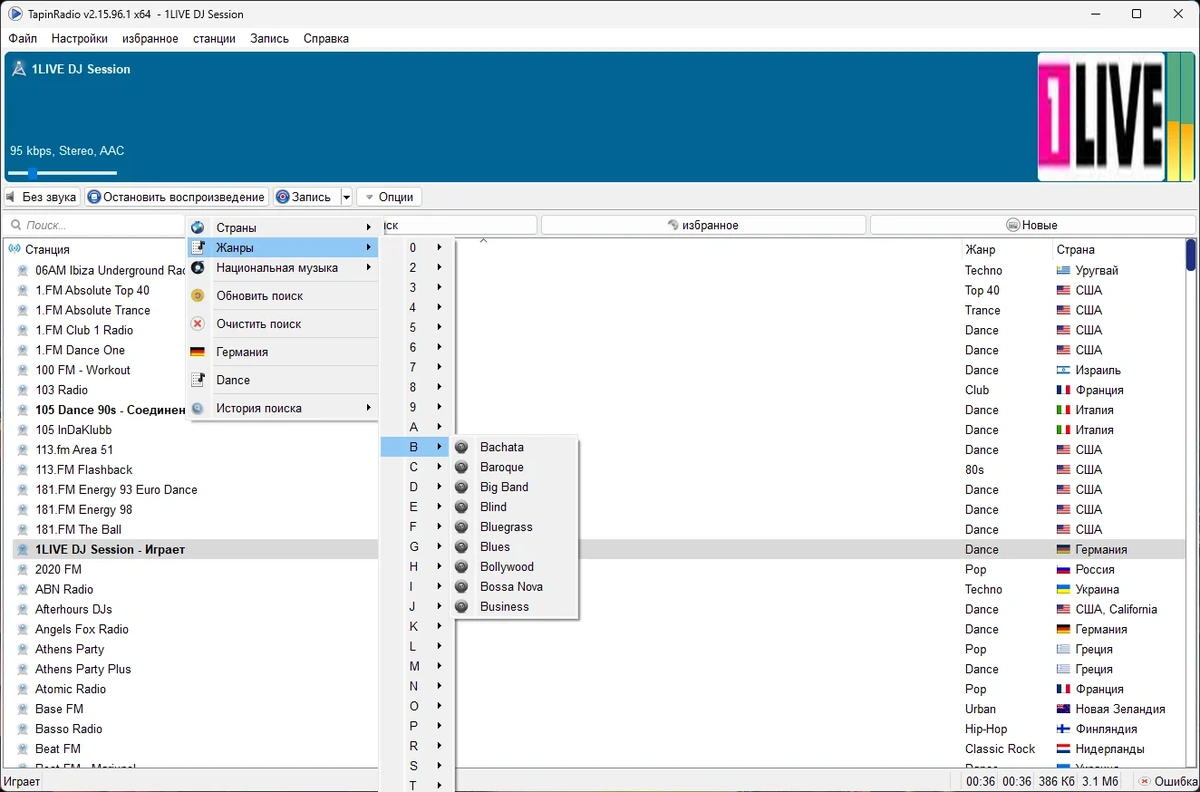Stop playback with Остановить воспроизведение
Screen dimensions: 1200x792
176,197
